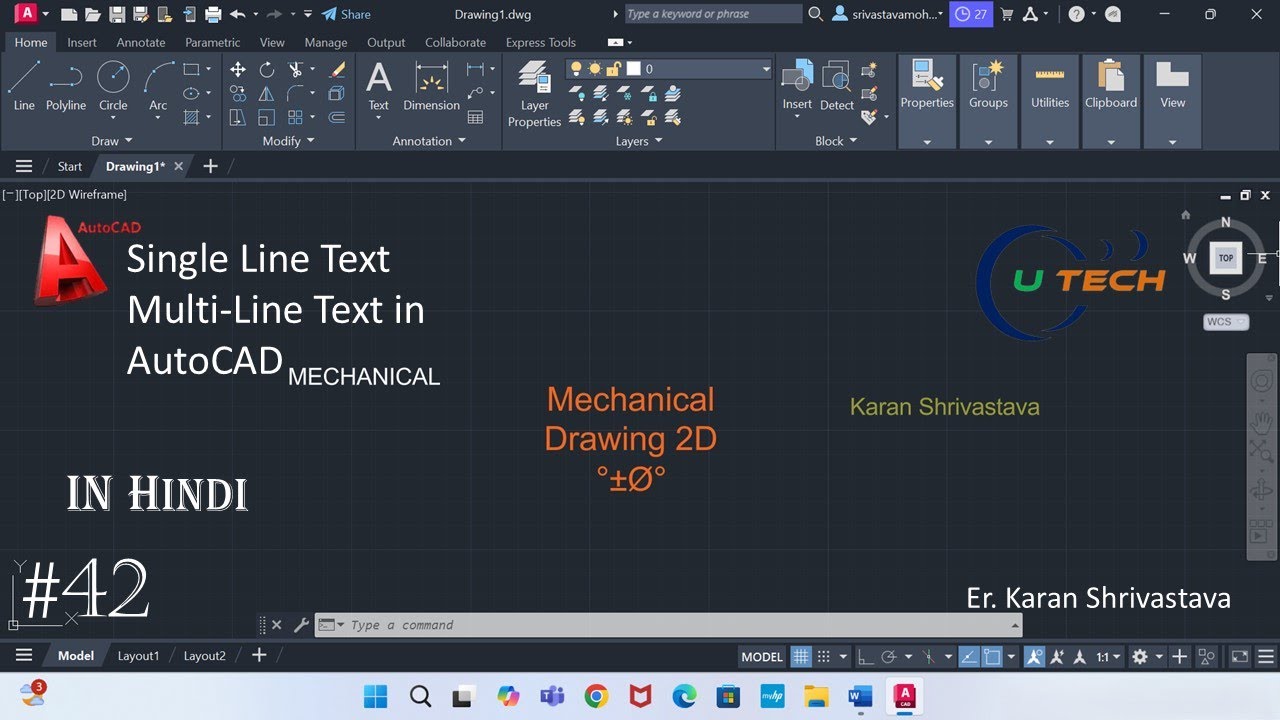Toggle Ortho mode in status bar

(x=865, y=657)
